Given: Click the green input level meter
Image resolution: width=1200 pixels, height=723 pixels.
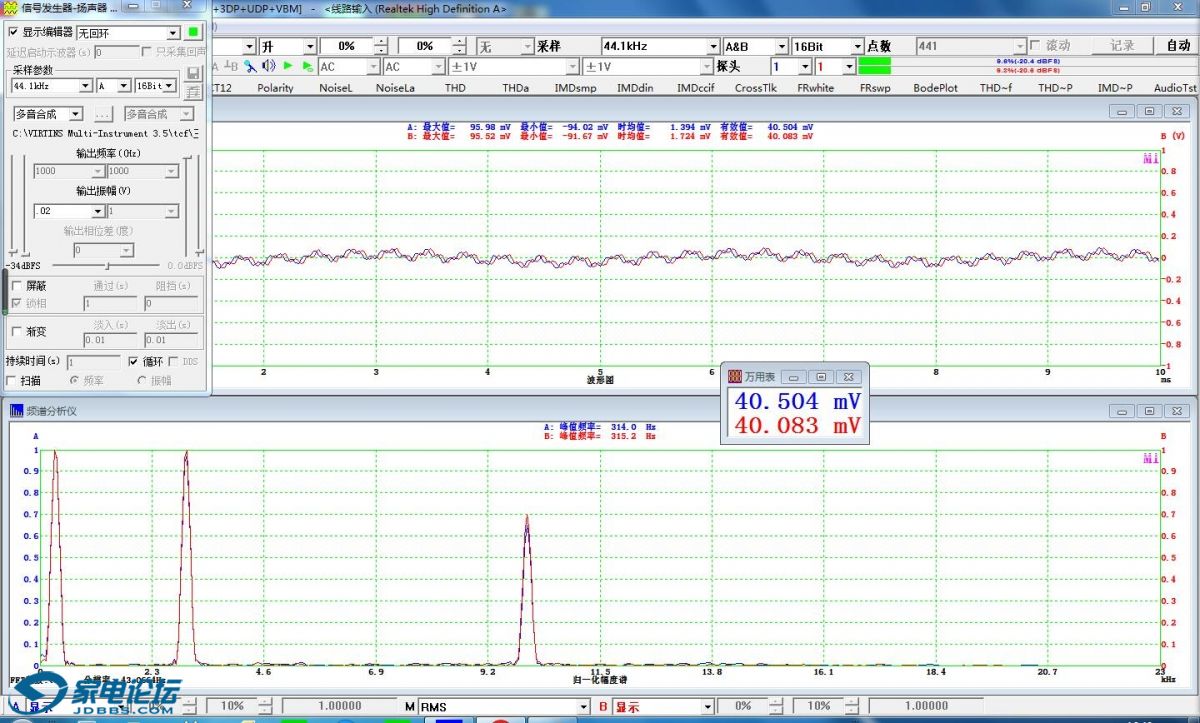Looking at the screenshot, I should 874,66.
